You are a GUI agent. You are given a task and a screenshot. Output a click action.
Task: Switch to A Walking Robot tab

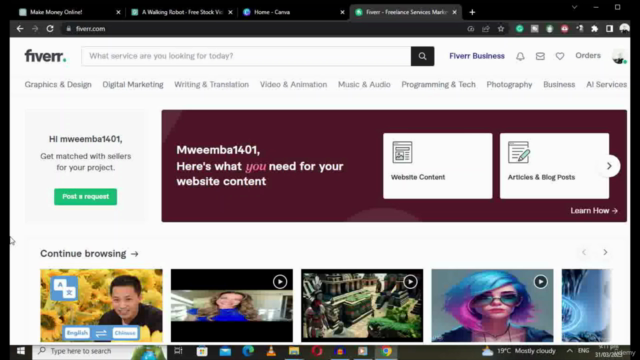[182, 12]
